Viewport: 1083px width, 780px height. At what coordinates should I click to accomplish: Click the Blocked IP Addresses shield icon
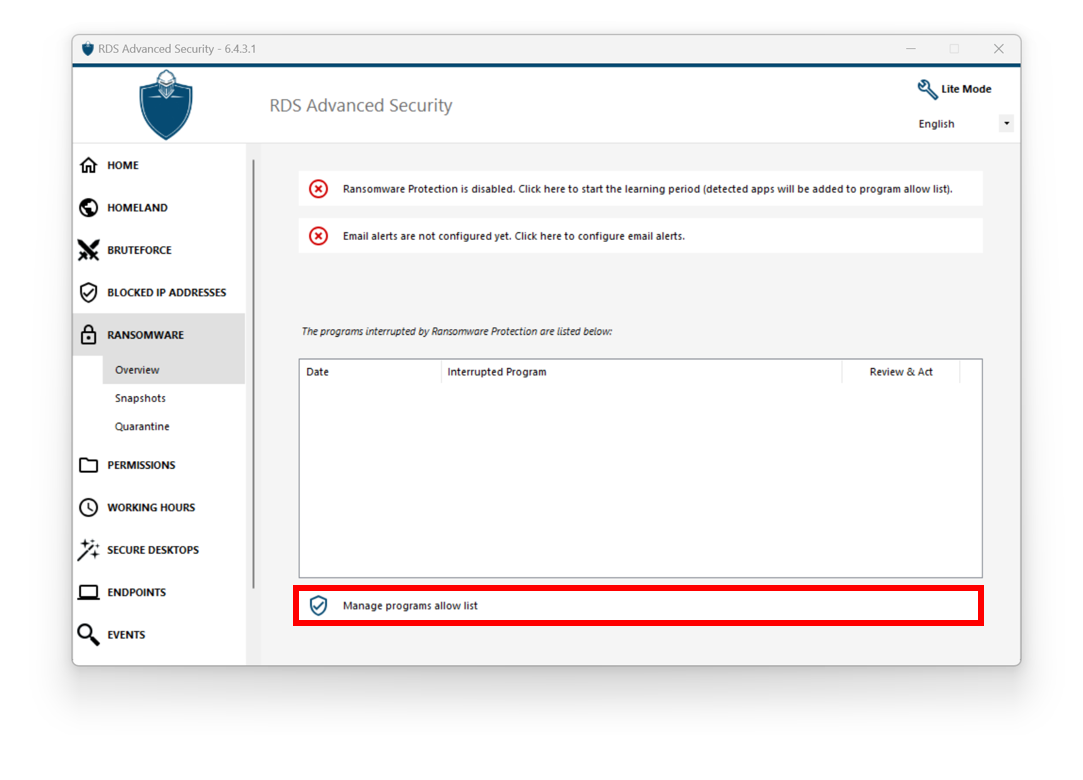(88, 292)
